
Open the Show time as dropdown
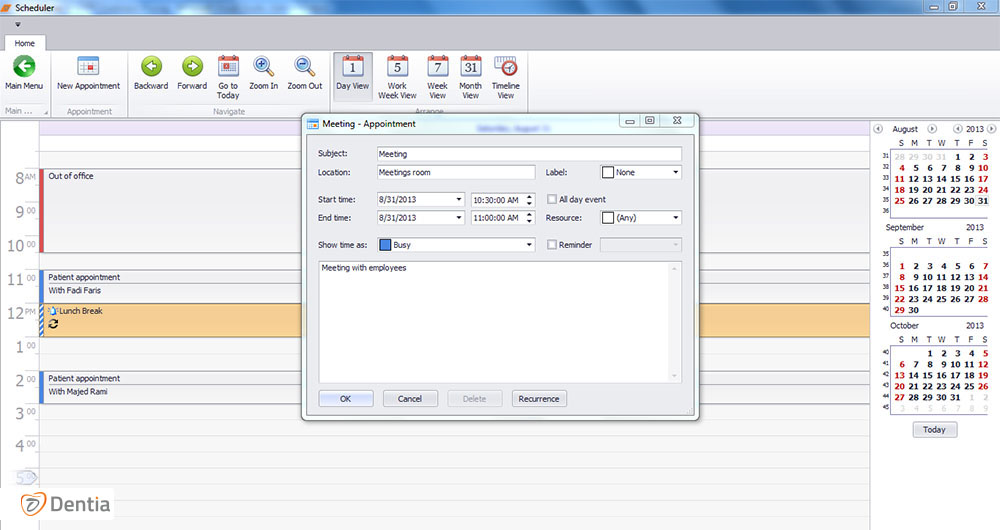(529, 245)
